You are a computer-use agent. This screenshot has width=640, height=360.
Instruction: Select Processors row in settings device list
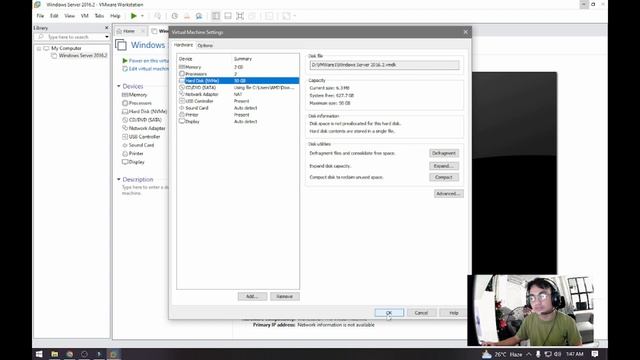(238, 74)
